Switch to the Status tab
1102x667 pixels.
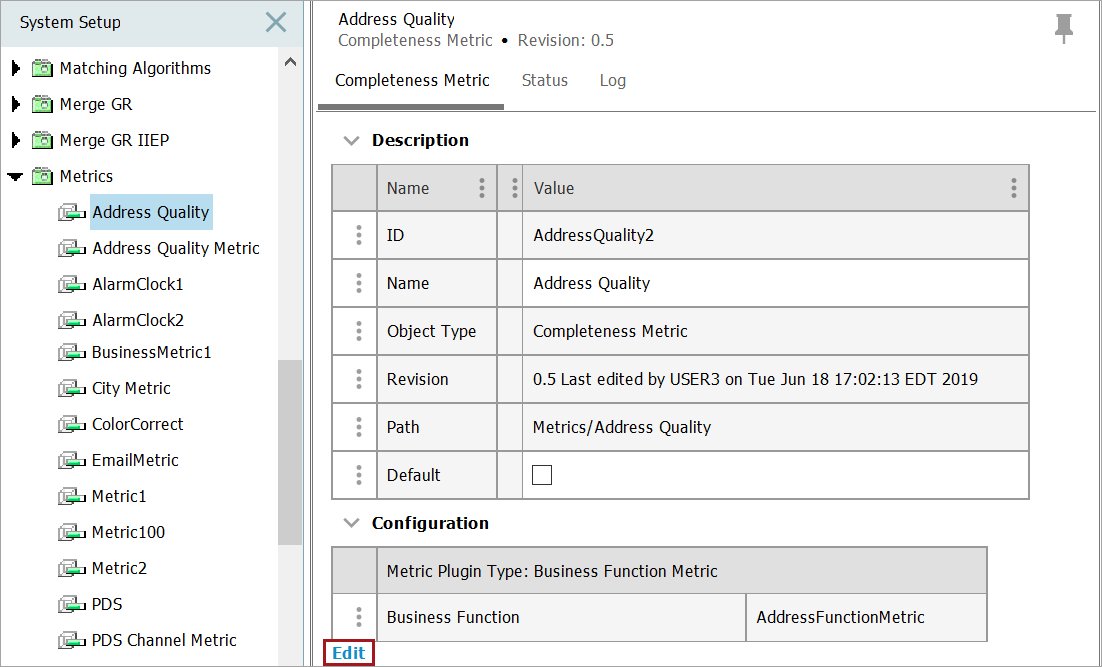click(545, 81)
